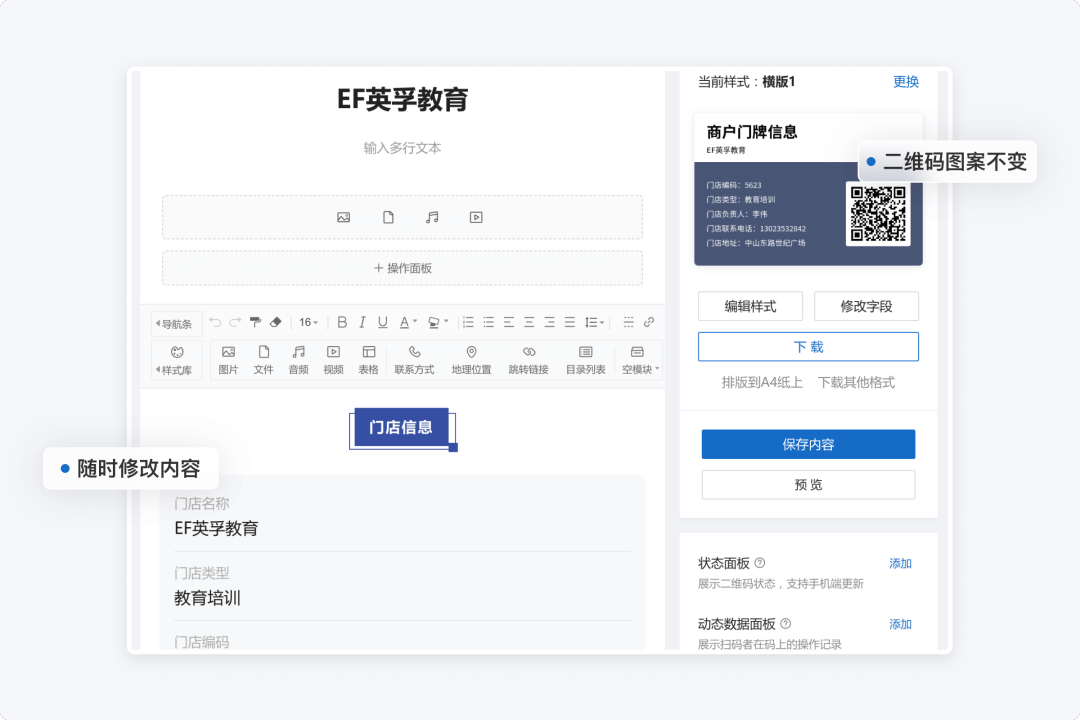Viewport: 1080px width, 720px height.
Task: Click 添加 next to 状态面板
Action: 900,563
